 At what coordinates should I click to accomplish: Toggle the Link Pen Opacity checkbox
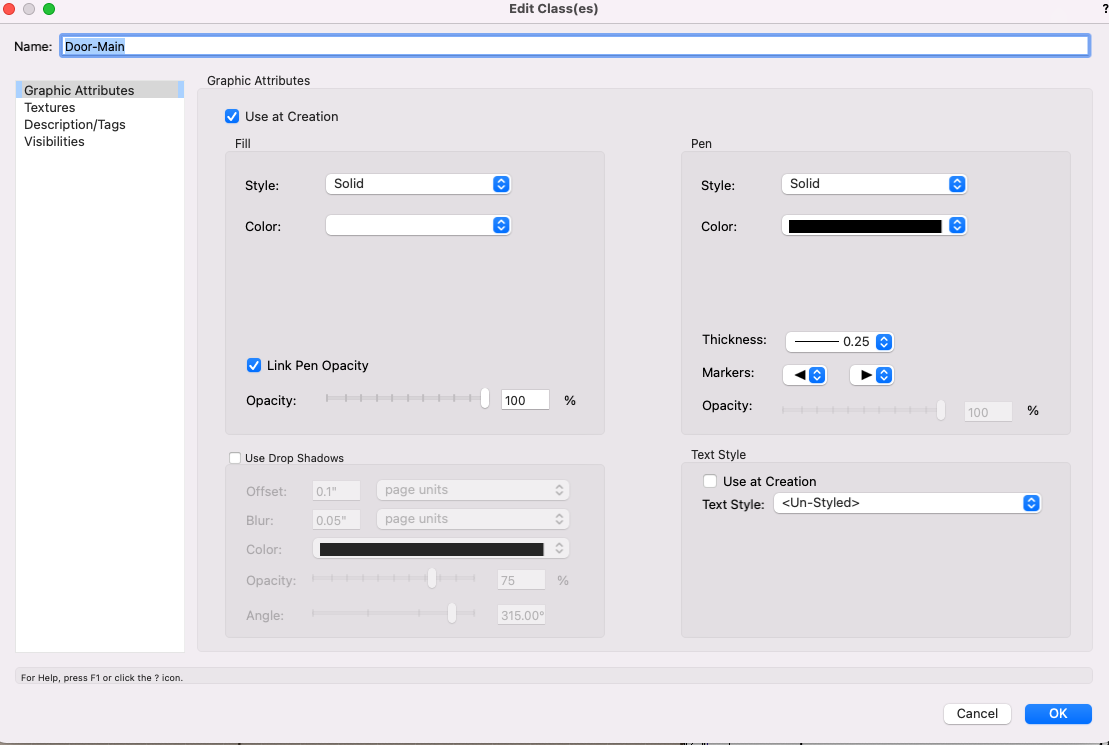click(254, 365)
